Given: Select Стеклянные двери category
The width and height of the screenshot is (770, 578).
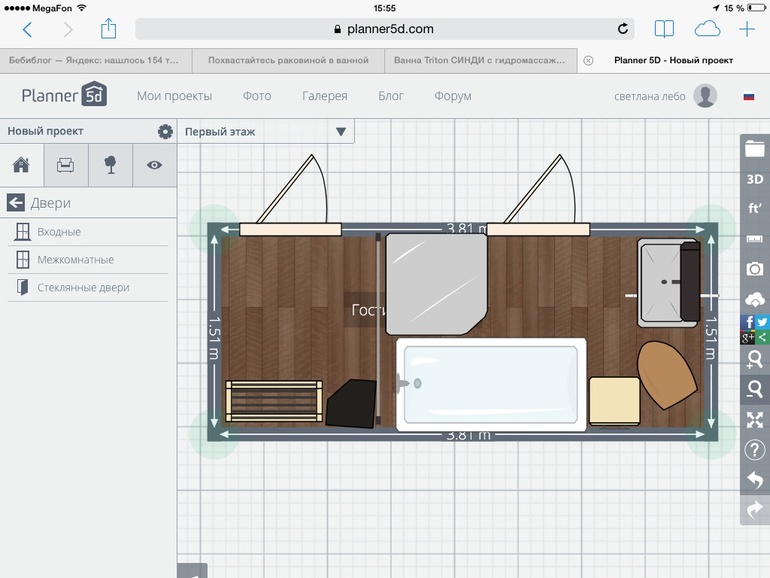Looking at the screenshot, I should pos(83,288).
